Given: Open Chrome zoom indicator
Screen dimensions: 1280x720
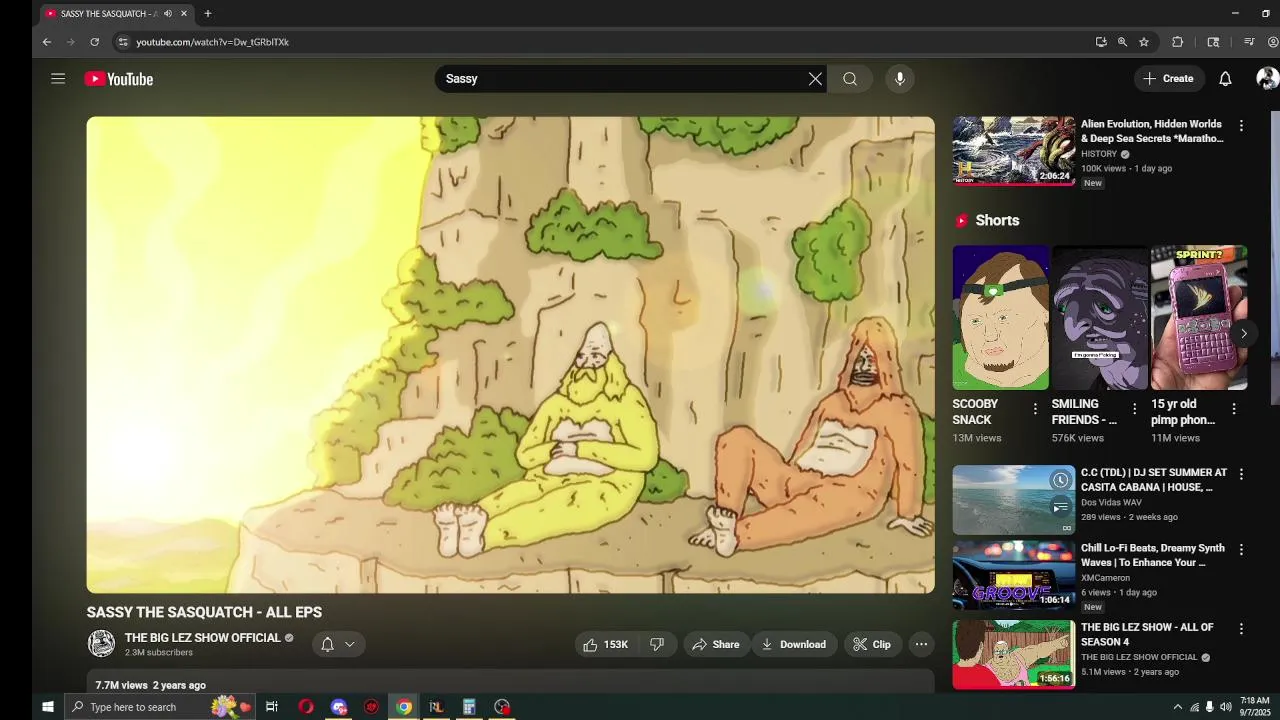Looking at the screenshot, I should coord(1122,42).
